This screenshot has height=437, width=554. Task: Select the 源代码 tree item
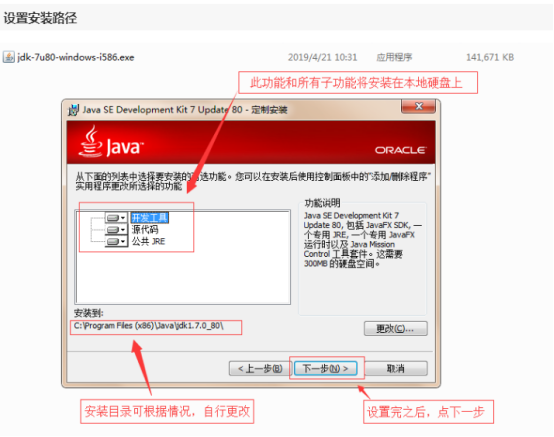click(145, 230)
